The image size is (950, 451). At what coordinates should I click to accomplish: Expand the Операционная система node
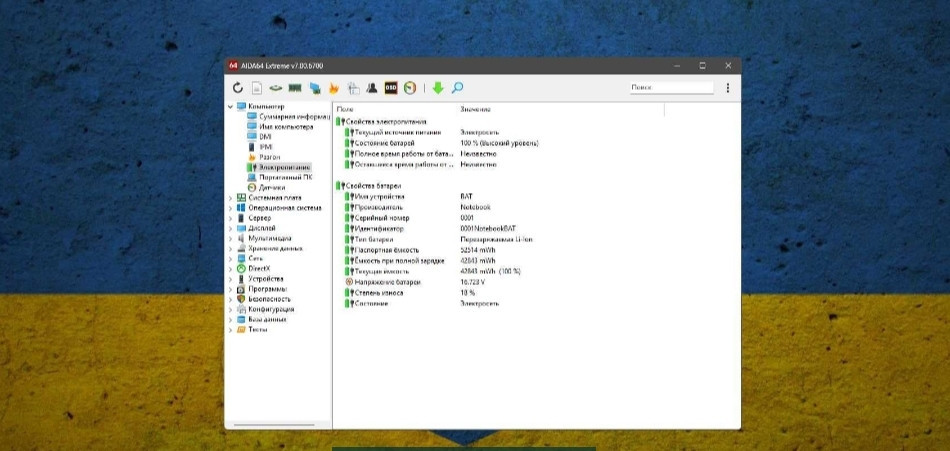(230, 208)
